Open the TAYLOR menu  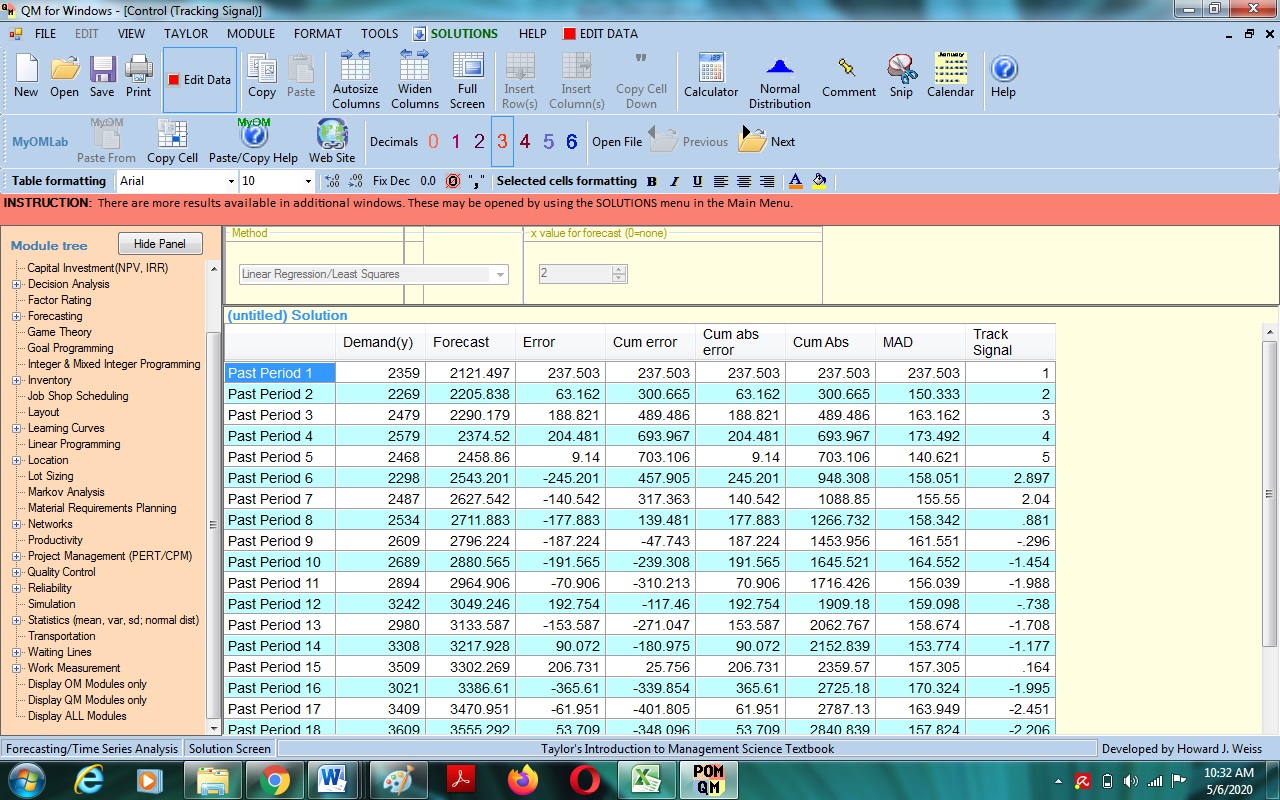186,33
